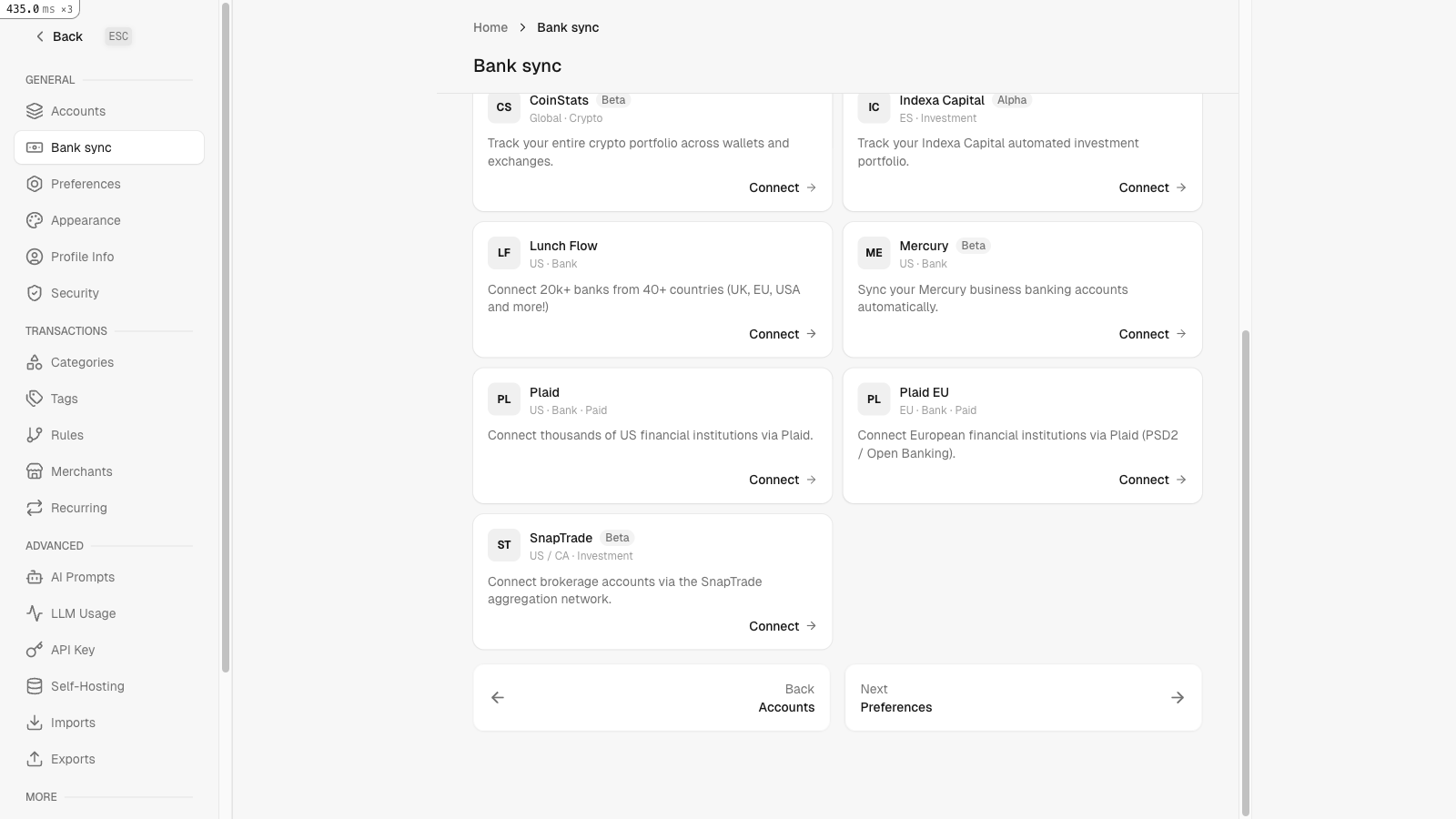Open Merchants page
Image resolution: width=1456 pixels, height=819 pixels.
[109, 471]
